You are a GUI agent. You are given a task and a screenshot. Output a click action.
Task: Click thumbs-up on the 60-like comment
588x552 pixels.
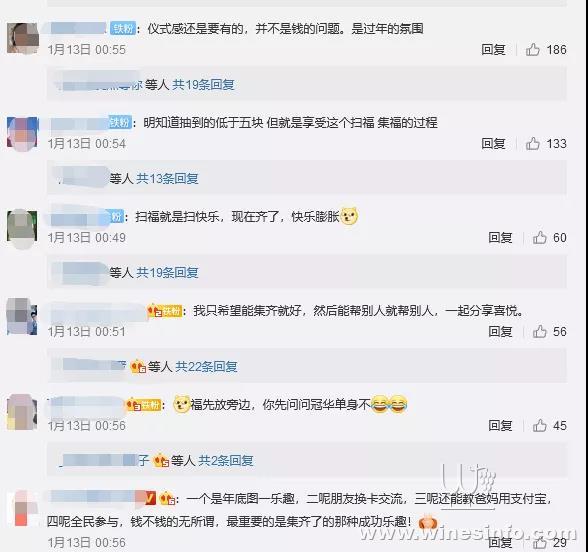[x=540, y=237]
